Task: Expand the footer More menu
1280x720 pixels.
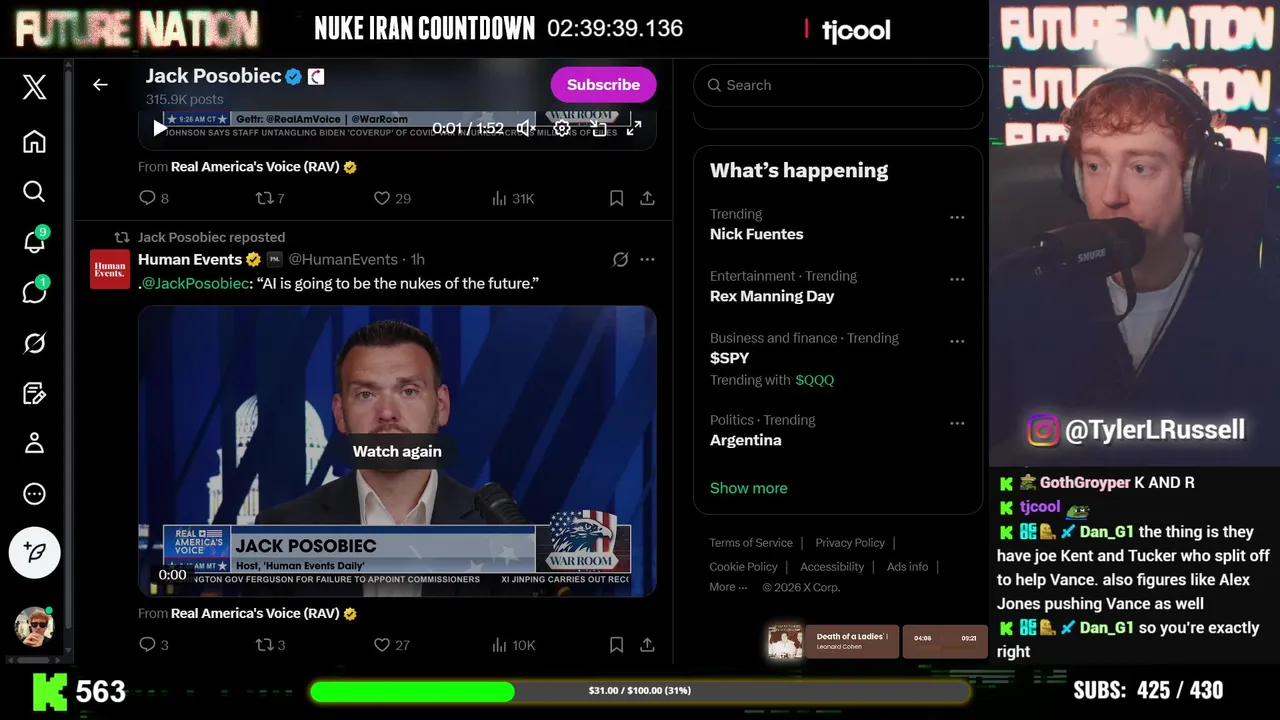Action: click(x=728, y=587)
